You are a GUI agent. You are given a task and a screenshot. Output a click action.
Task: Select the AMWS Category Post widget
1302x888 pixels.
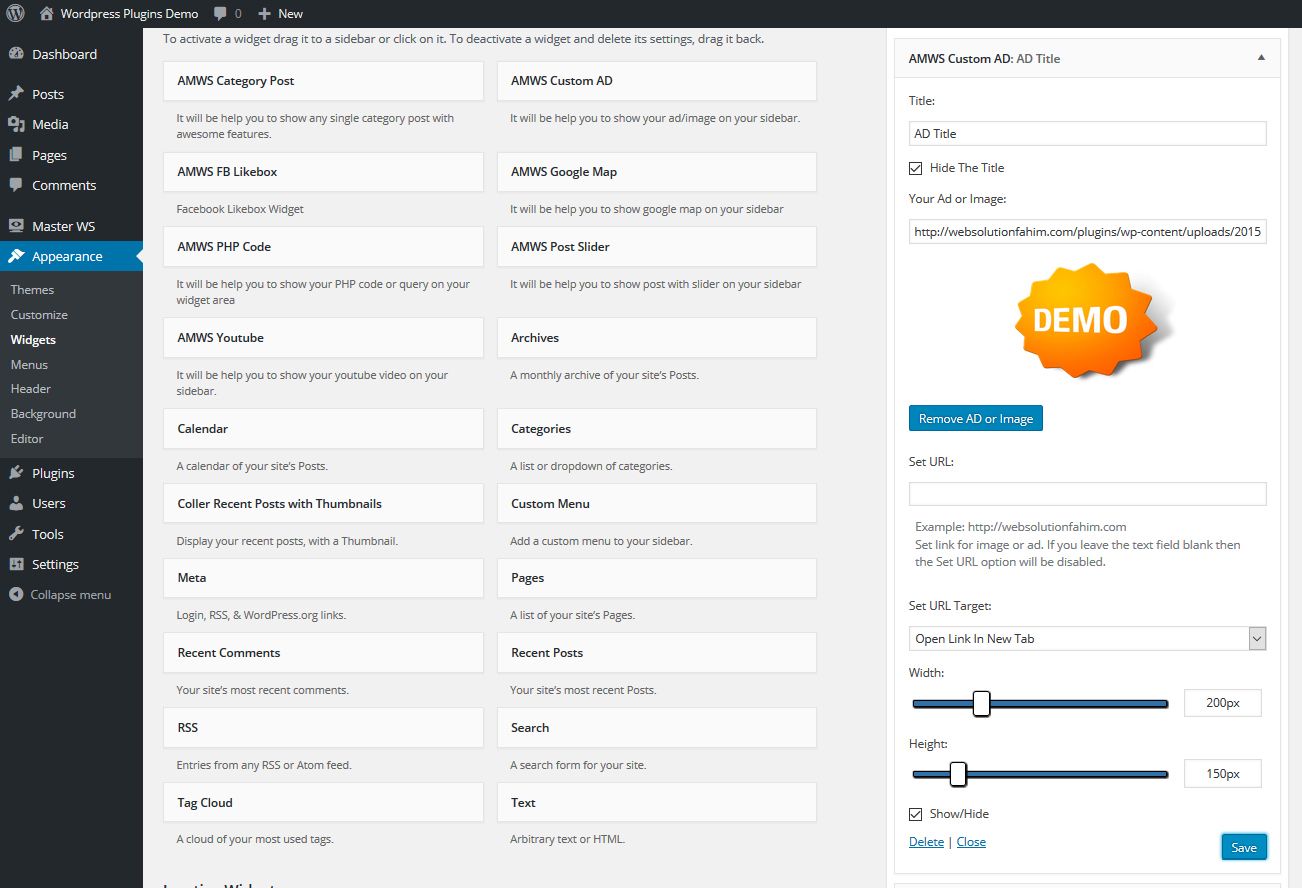click(323, 81)
